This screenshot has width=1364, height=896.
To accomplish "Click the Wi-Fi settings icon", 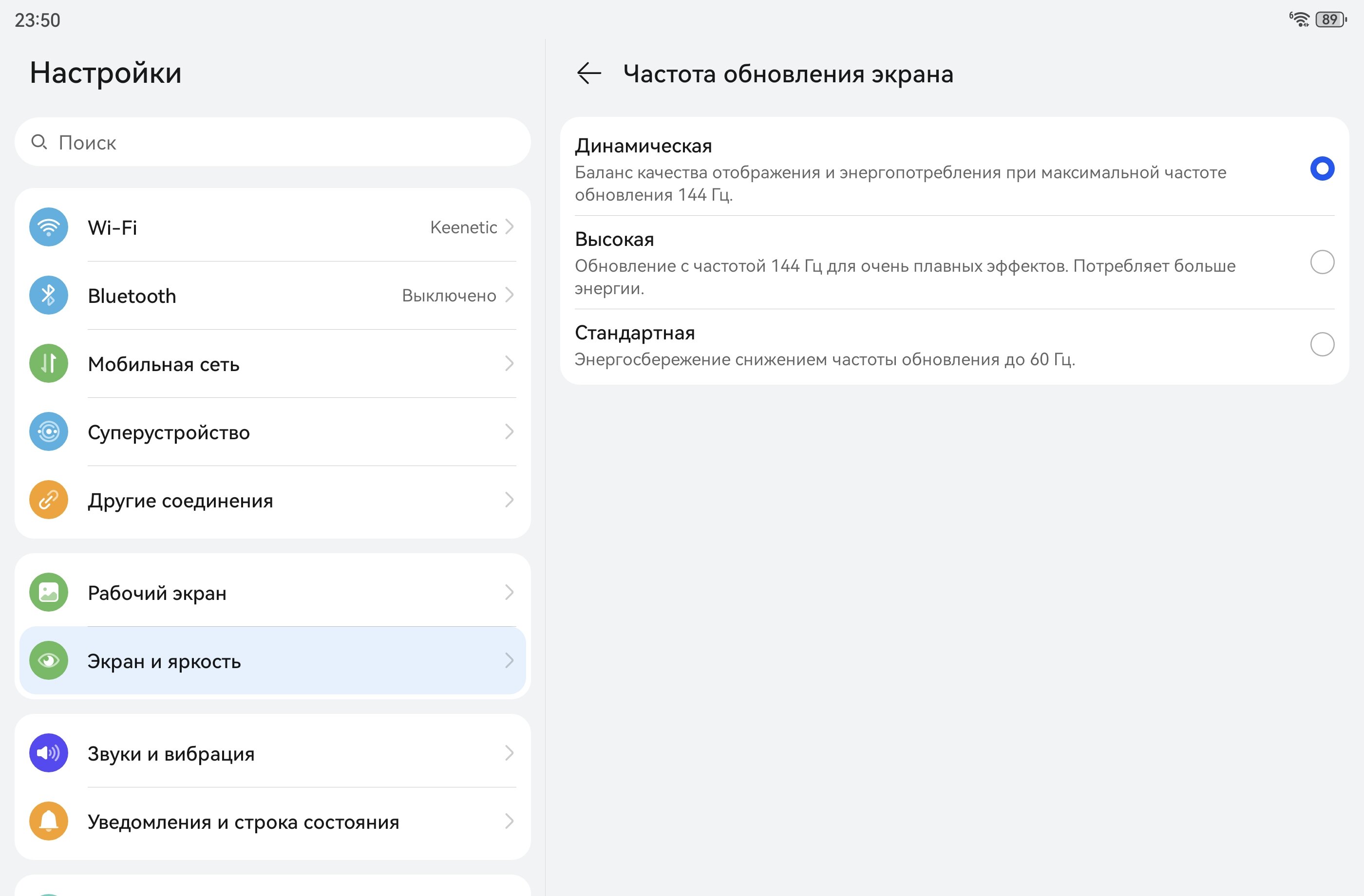I will [x=49, y=227].
